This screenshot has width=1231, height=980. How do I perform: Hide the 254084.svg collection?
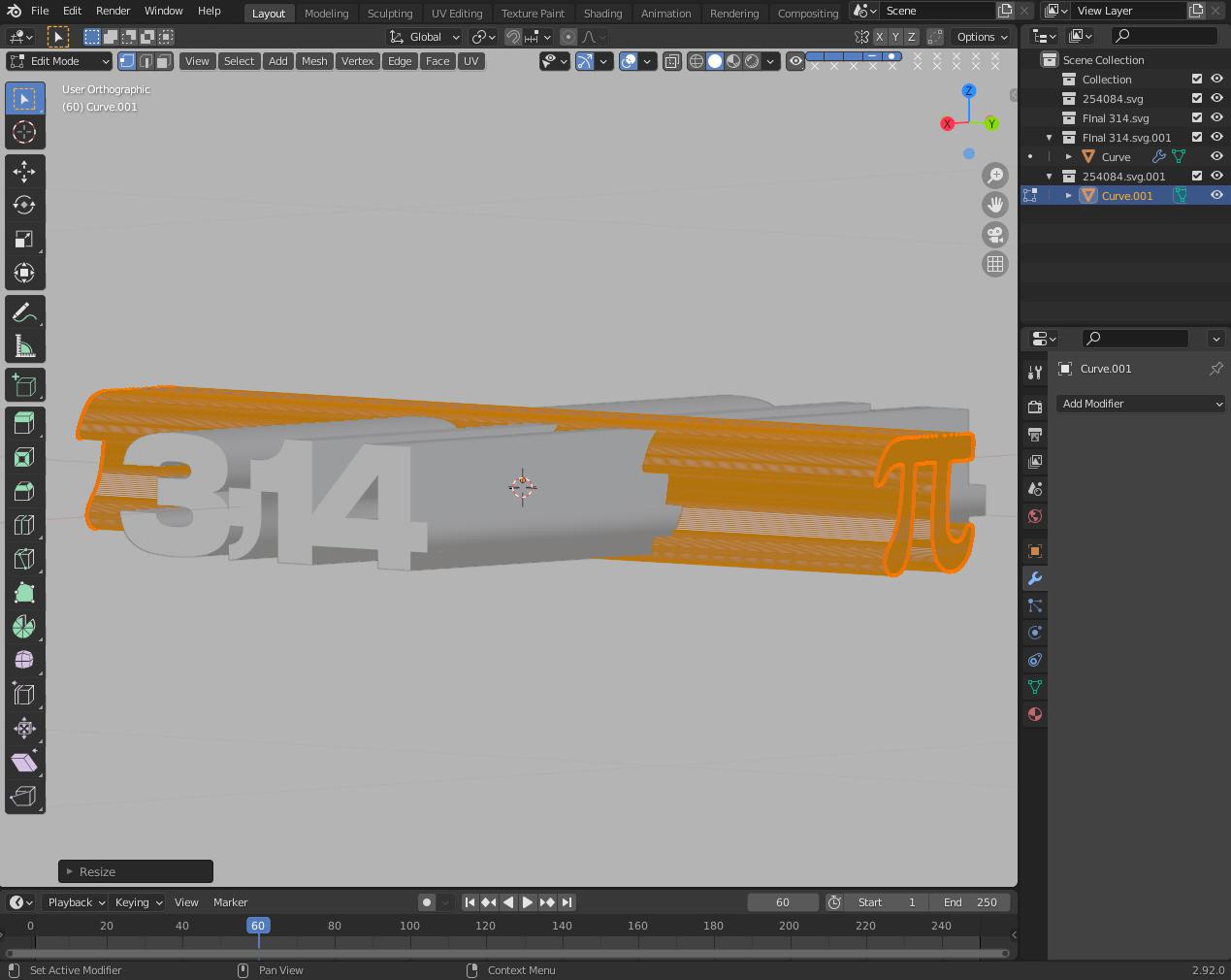(x=1216, y=98)
